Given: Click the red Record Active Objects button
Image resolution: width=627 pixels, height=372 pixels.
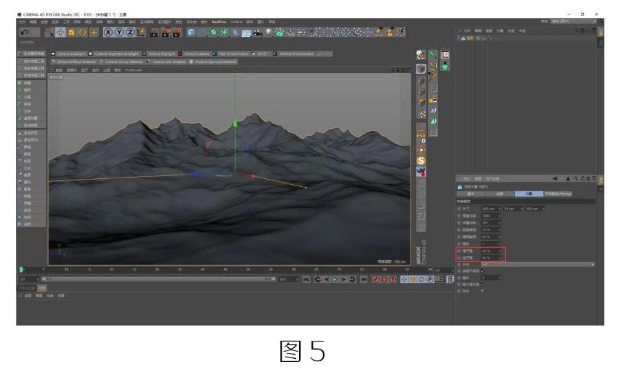Looking at the screenshot, I should click(x=375, y=280).
